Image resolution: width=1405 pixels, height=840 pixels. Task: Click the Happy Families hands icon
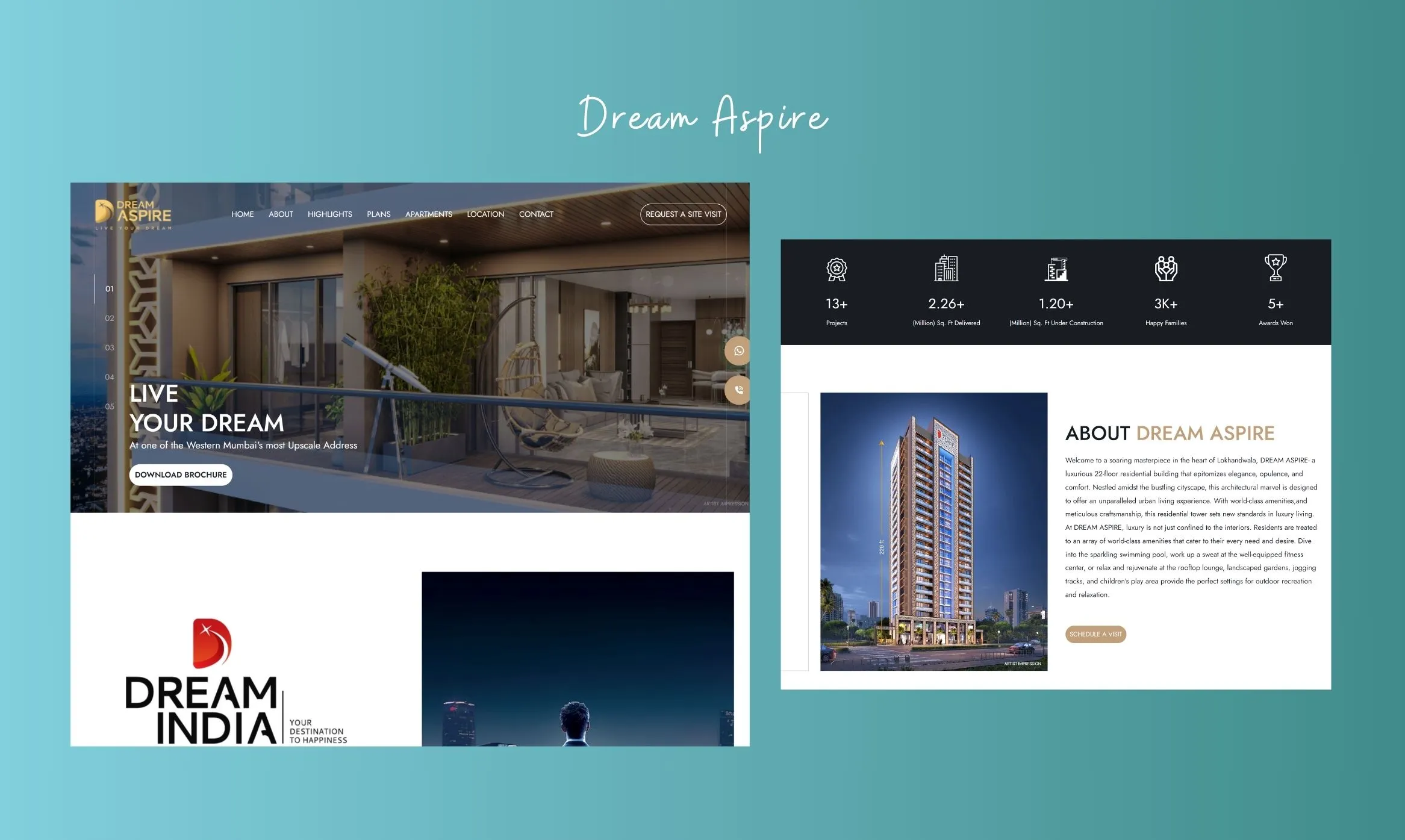[1166, 269]
